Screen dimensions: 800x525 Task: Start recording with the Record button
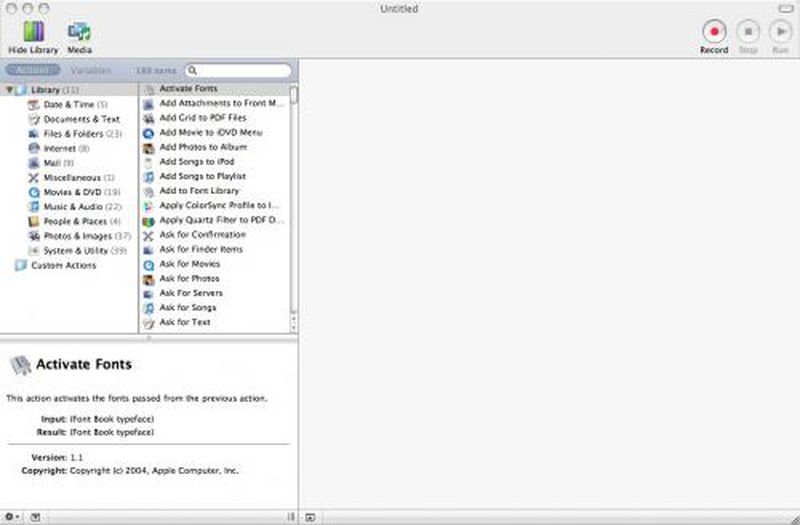[714, 32]
